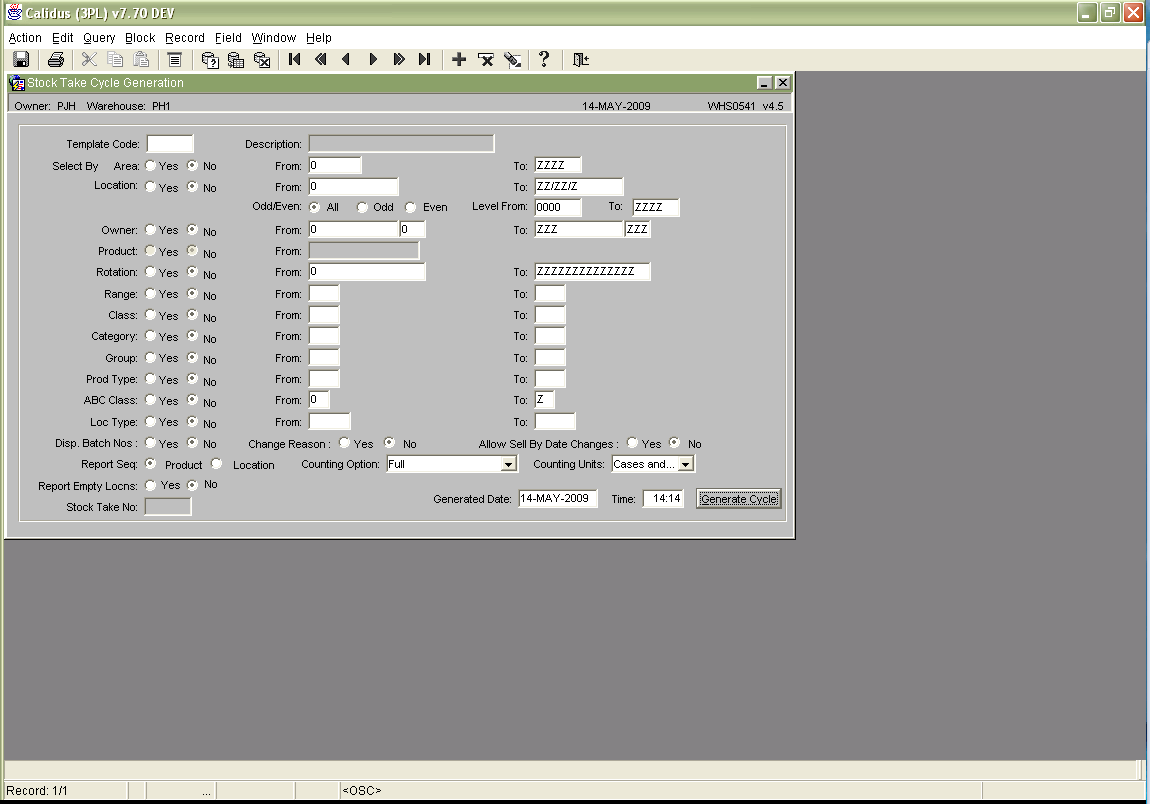Go to previous record arrow
1150x804 pixels.
346,59
